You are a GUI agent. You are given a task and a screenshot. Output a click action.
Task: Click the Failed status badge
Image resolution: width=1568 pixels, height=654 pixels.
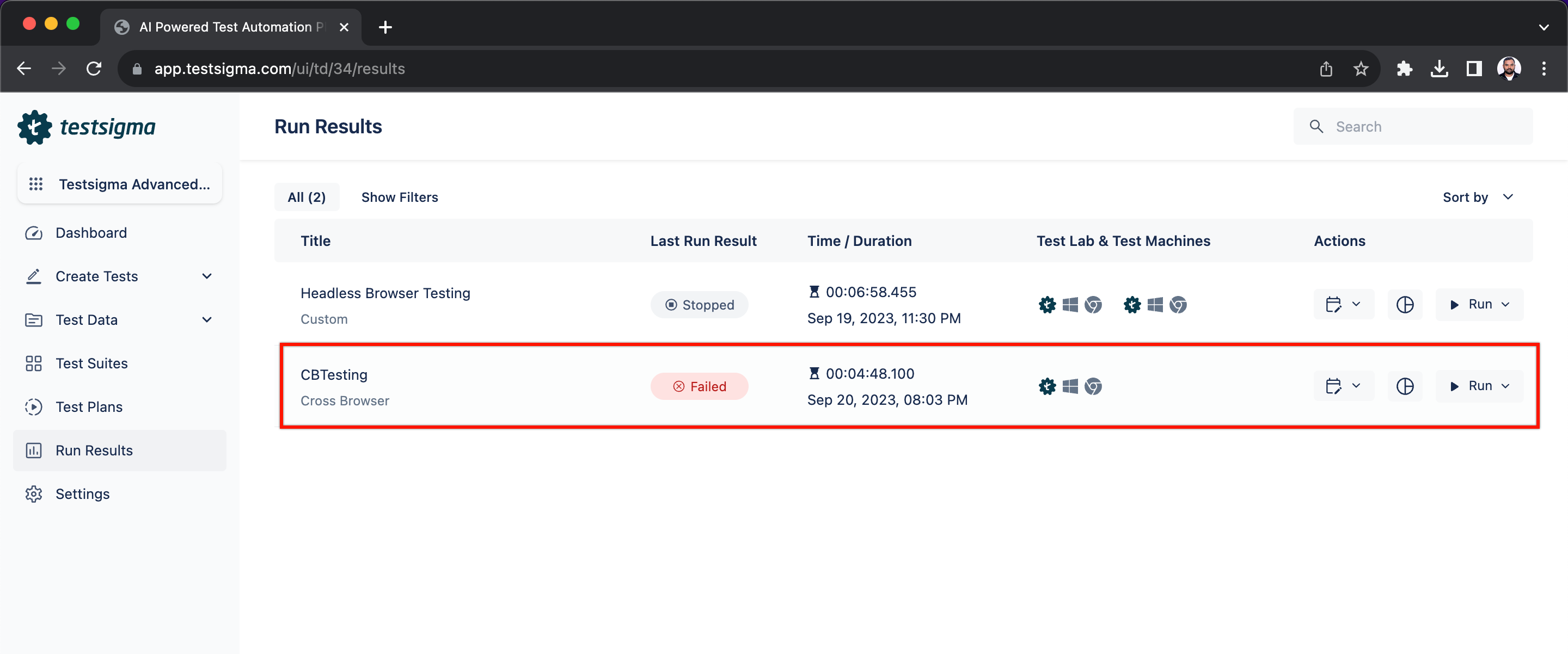[x=700, y=386]
